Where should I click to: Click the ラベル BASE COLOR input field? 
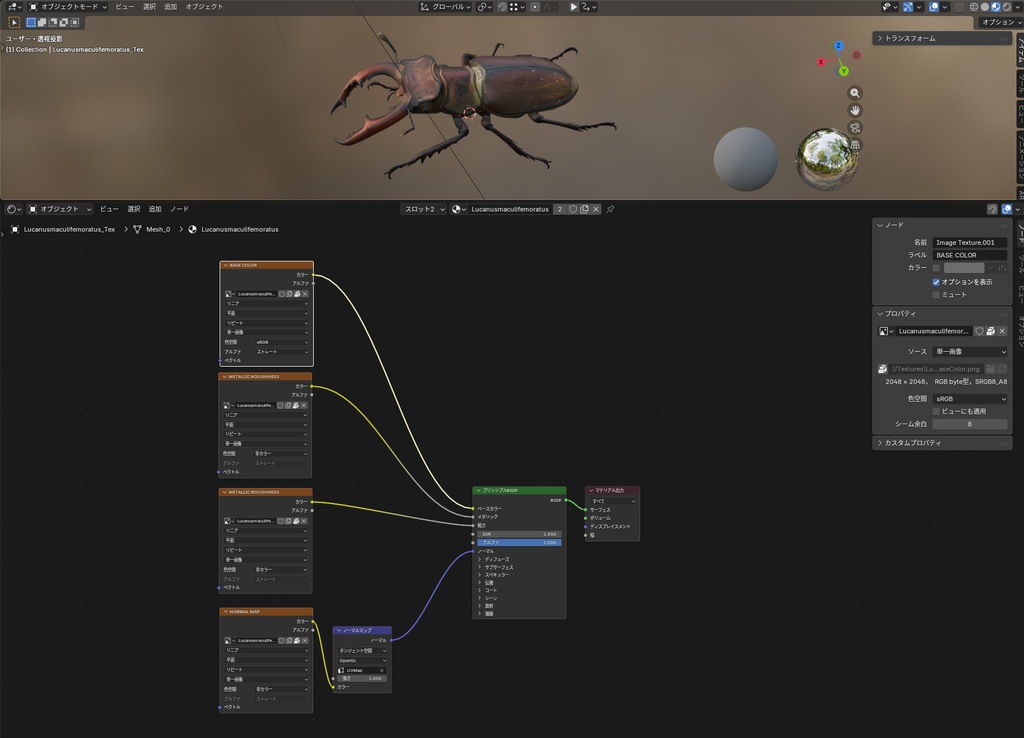pos(970,255)
